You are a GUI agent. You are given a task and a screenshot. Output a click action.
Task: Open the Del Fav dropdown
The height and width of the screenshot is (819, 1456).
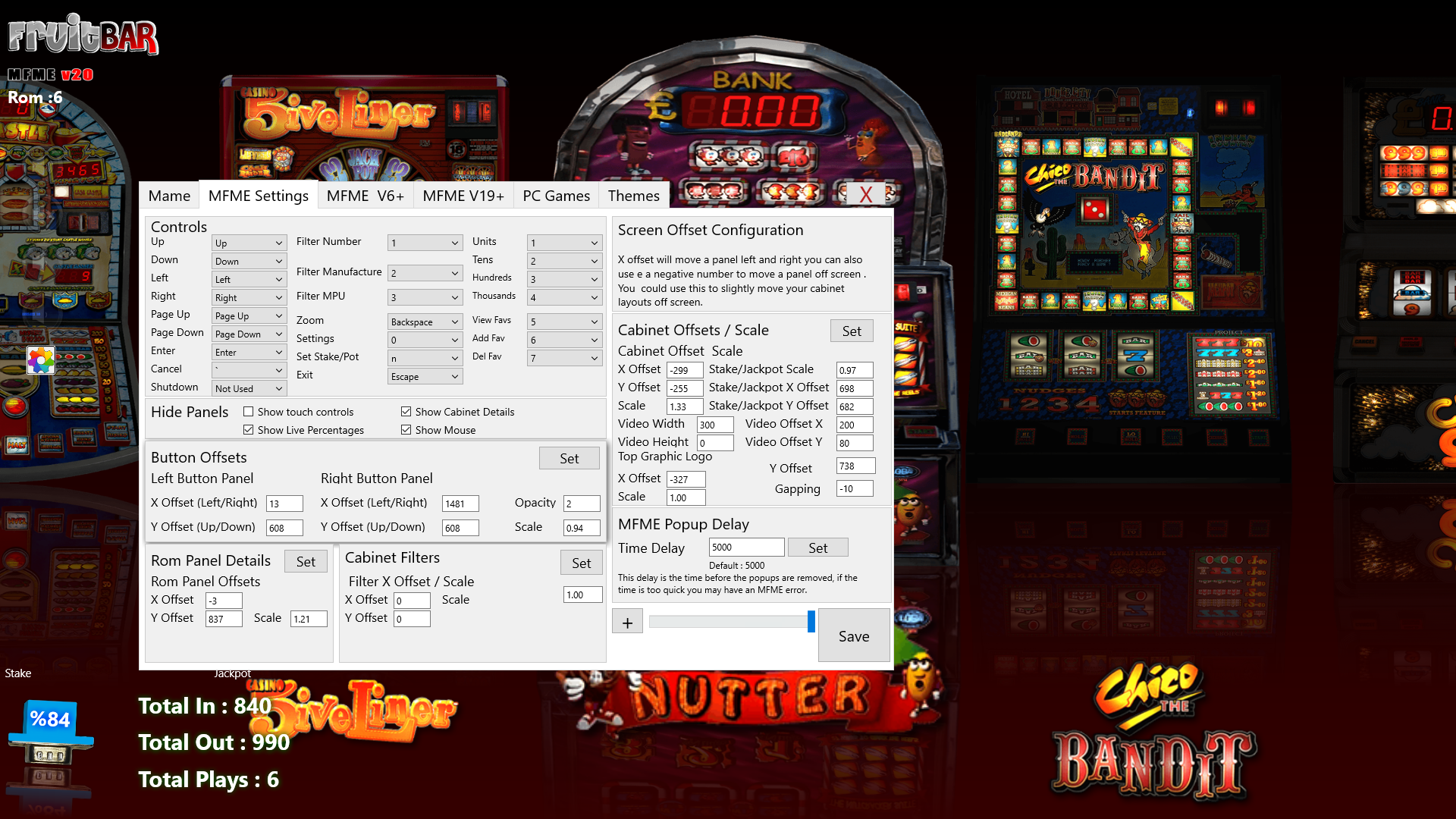pos(564,358)
